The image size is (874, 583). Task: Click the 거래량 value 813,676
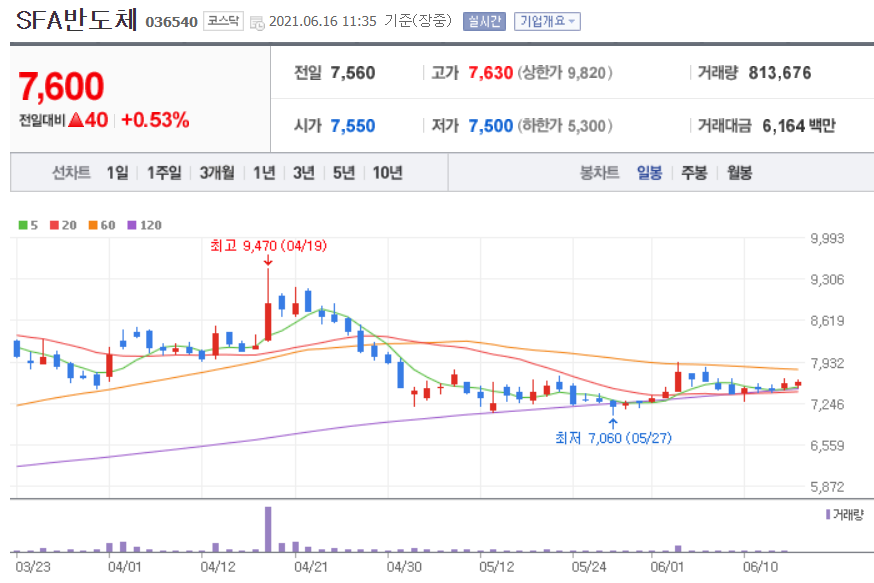[780, 73]
